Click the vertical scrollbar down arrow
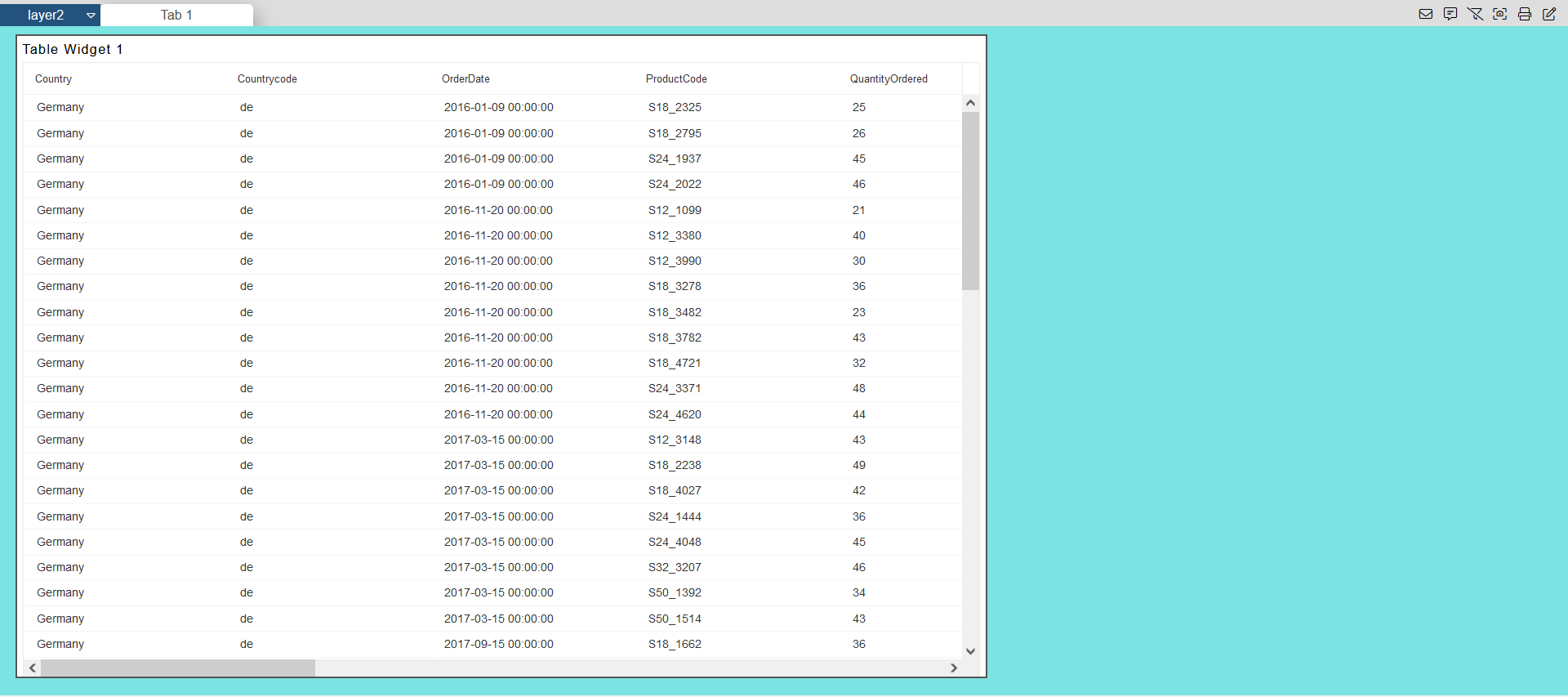This screenshot has height=697, width=1568. (x=970, y=651)
